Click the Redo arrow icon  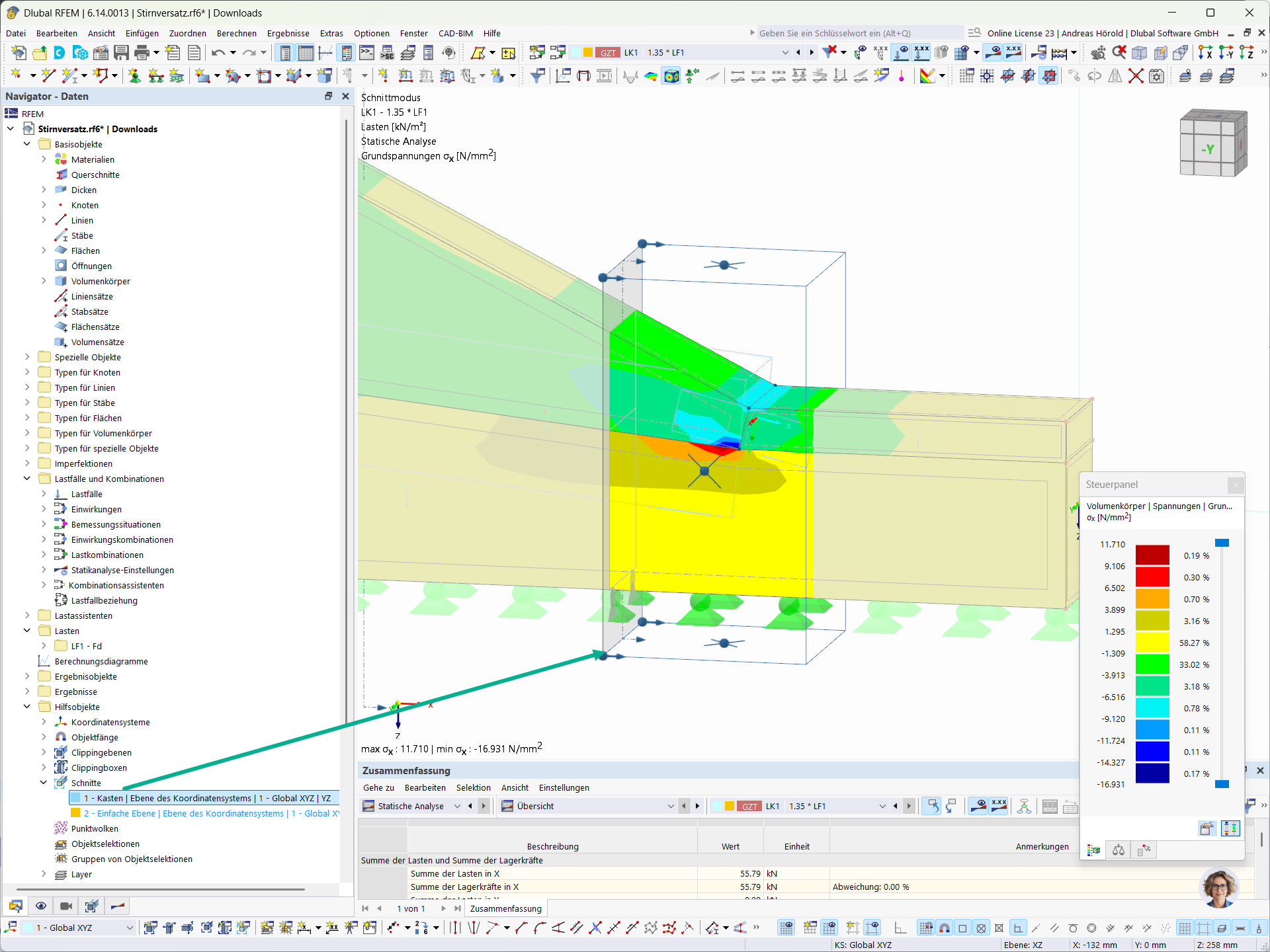coord(249,53)
